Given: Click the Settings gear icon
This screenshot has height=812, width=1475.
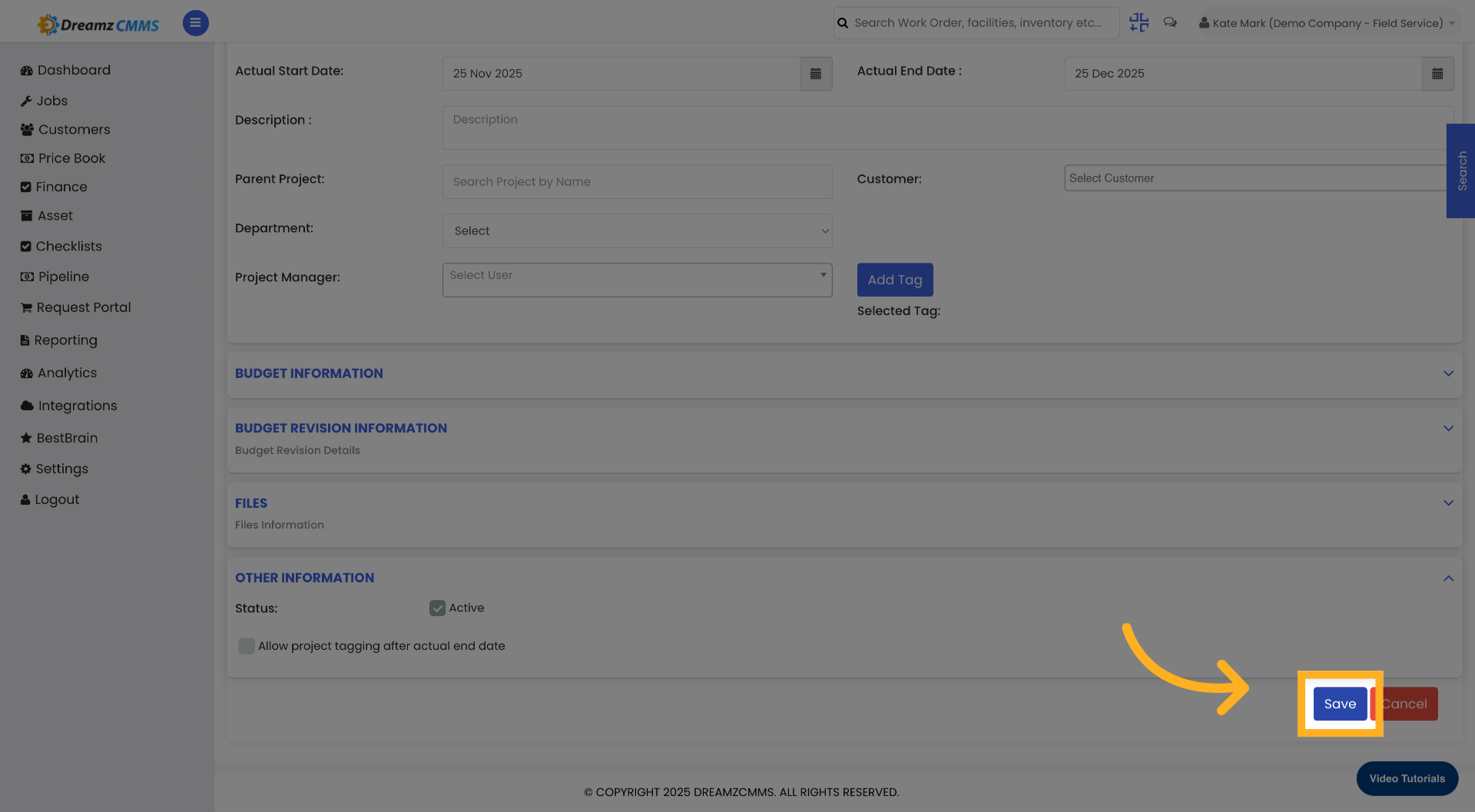Looking at the screenshot, I should tap(26, 469).
